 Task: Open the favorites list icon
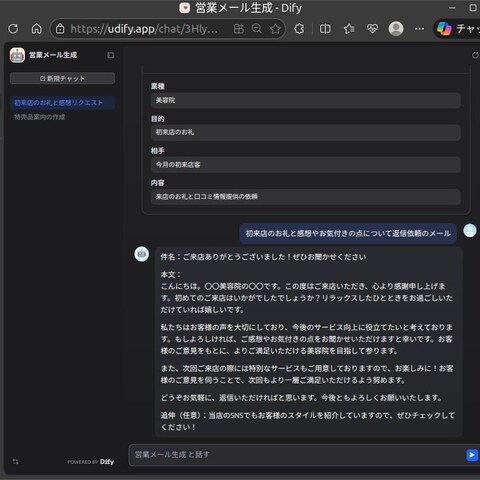click(349, 29)
